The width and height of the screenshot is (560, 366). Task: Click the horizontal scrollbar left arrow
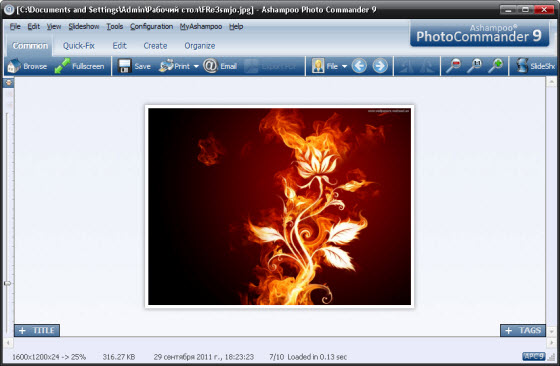8,343
